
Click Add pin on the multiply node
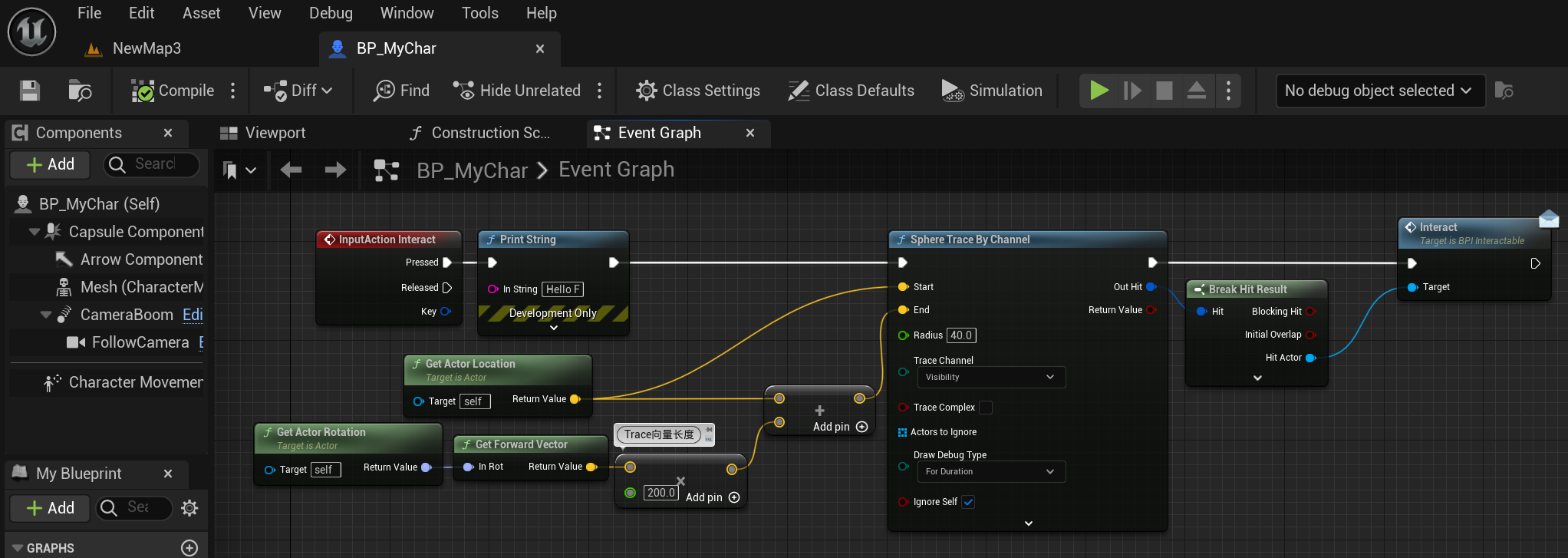[x=713, y=497]
